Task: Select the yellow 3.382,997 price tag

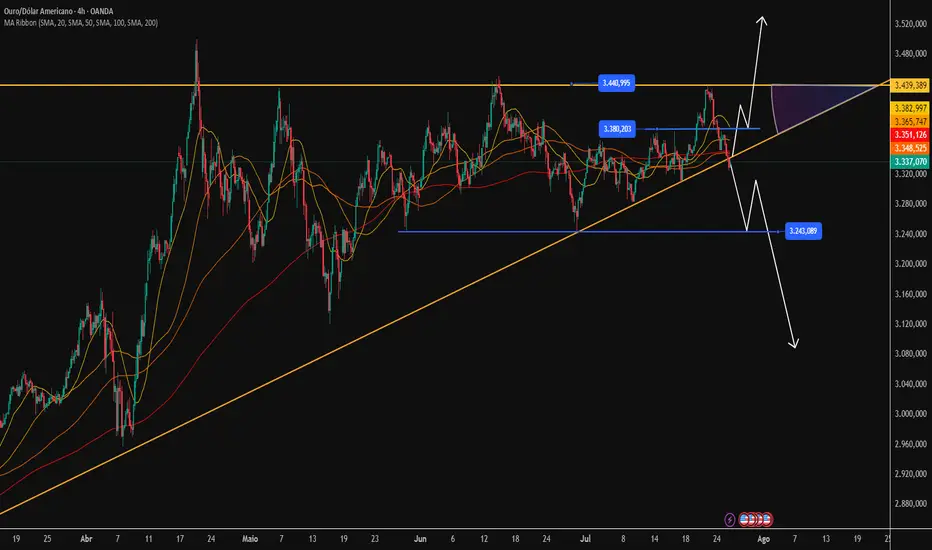Action: [911, 108]
